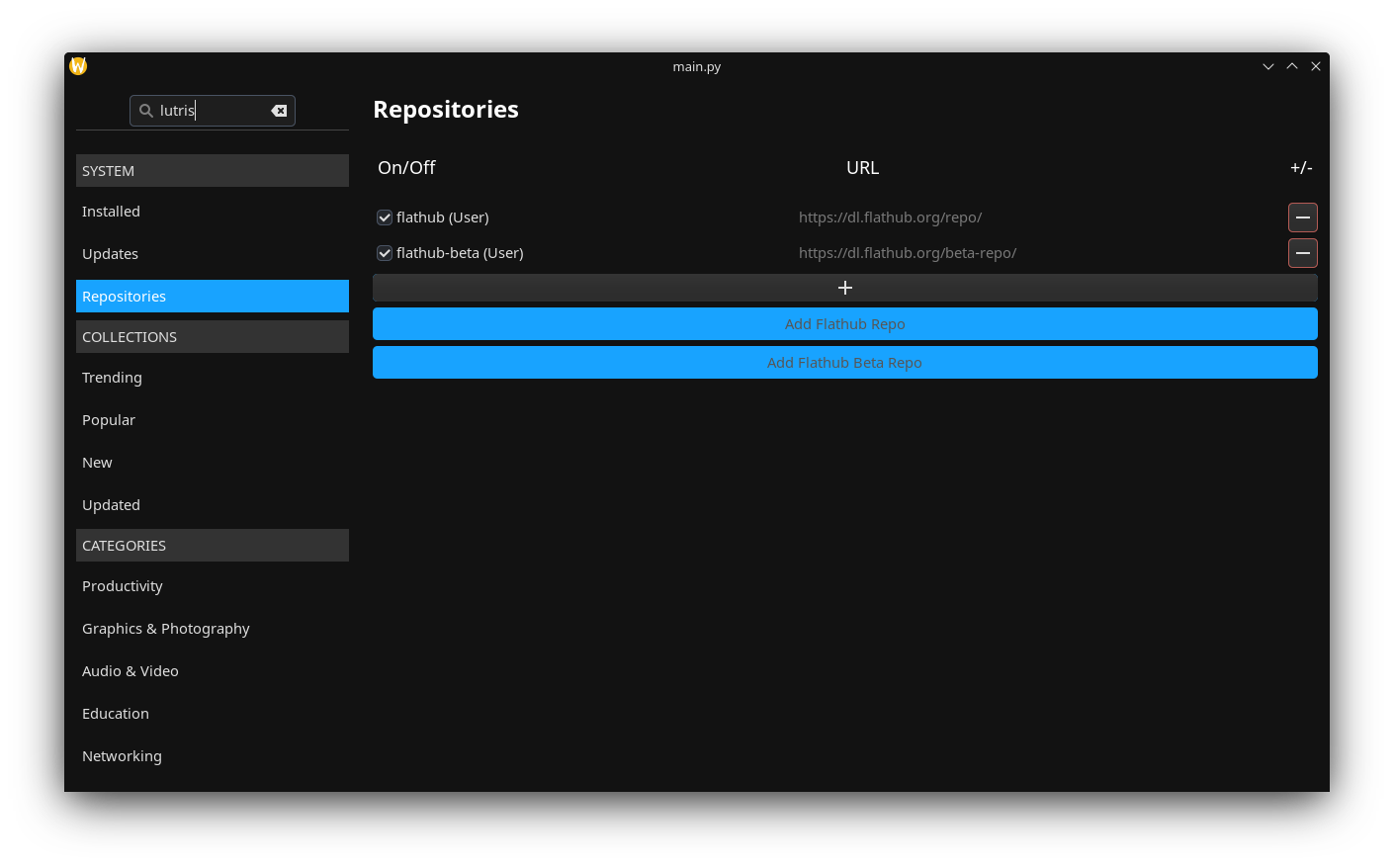Click the search magnifier icon
Image resolution: width=1394 pixels, height=868 pixels.
click(146, 111)
